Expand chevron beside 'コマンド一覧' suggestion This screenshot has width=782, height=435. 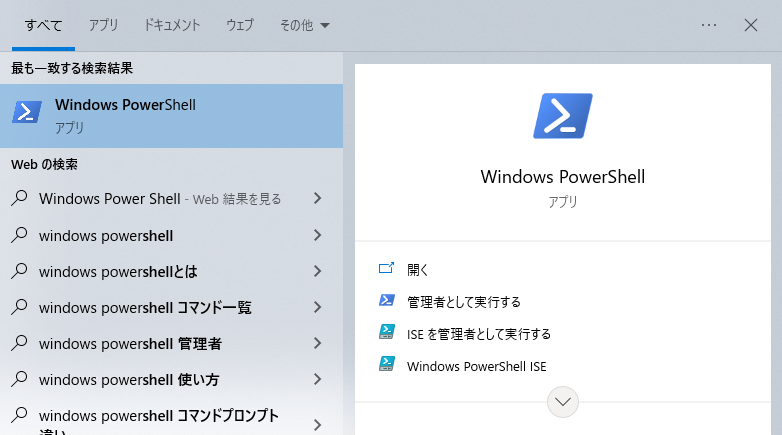tap(318, 307)
